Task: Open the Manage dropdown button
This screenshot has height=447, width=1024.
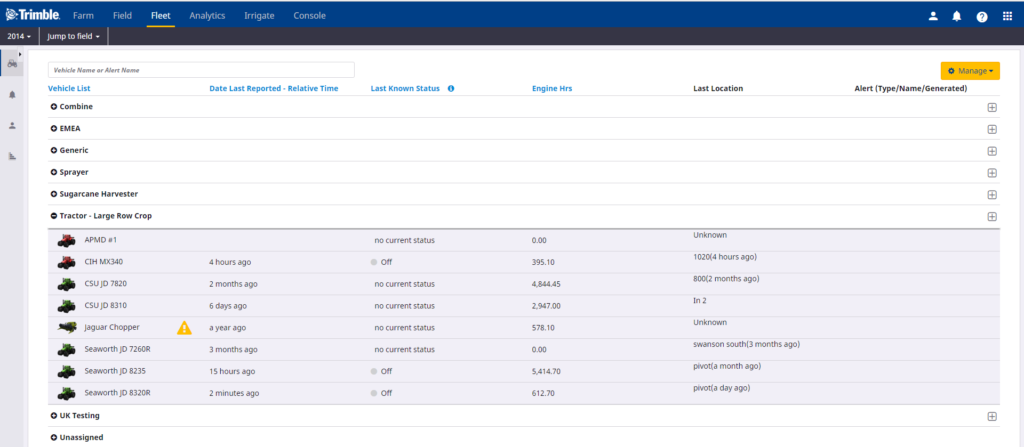Action: tap(970, 71)
